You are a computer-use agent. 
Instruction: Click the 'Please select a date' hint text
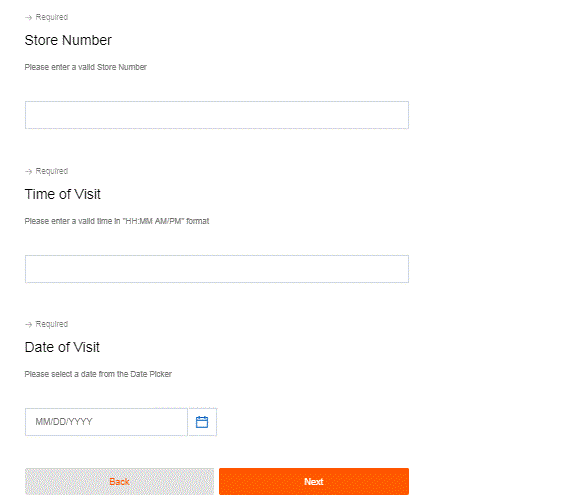click(x=98, y=374)
